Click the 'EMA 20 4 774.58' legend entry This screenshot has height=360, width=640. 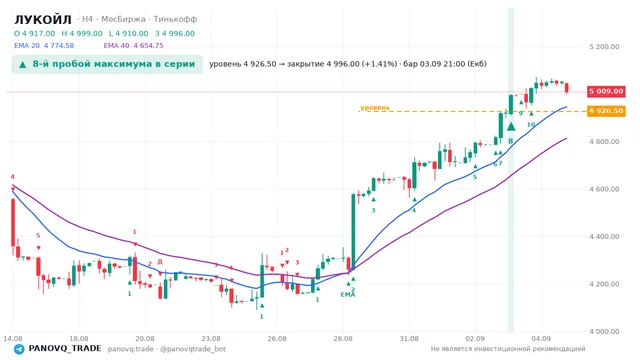[x=44, y=46]
